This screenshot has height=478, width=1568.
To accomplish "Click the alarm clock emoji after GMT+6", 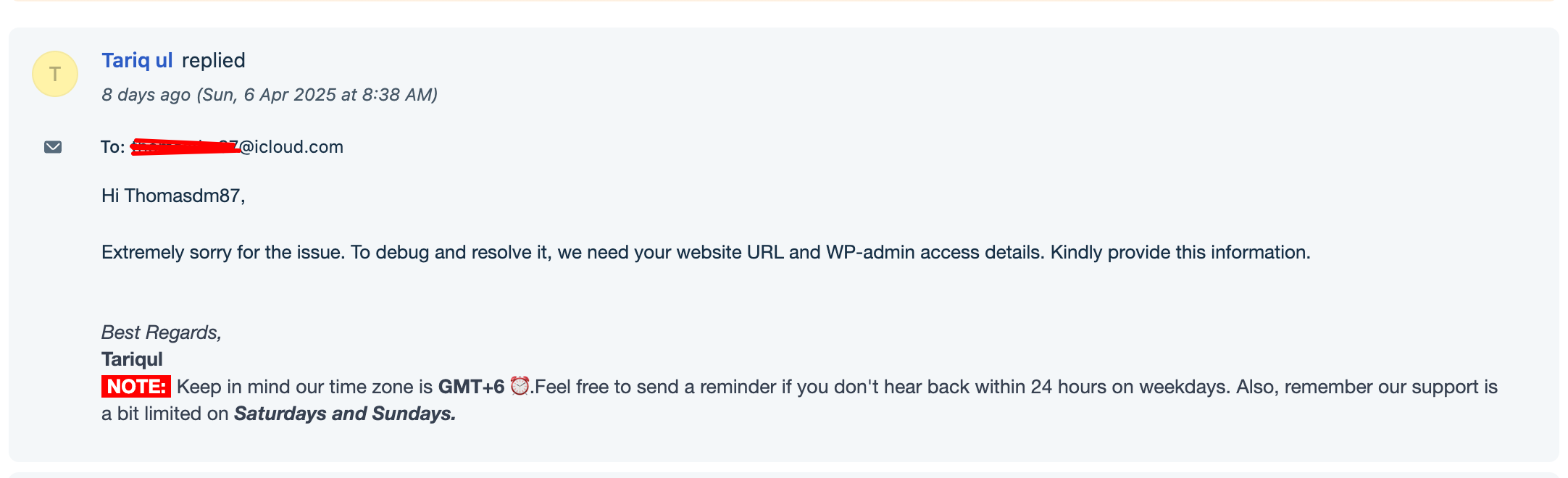I will pos(520,386).
